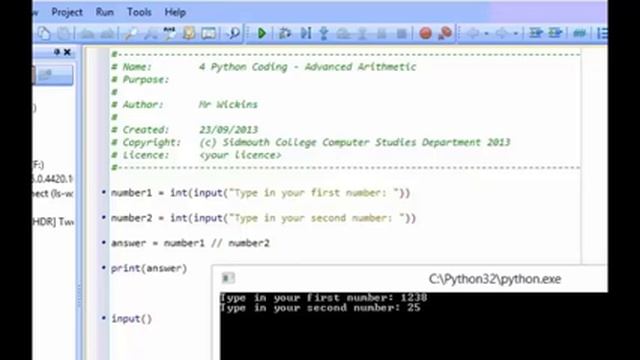Screen dimensions: 640x360
Task: Click the Navigate Back arrow icon
Action: coord(473,33)
